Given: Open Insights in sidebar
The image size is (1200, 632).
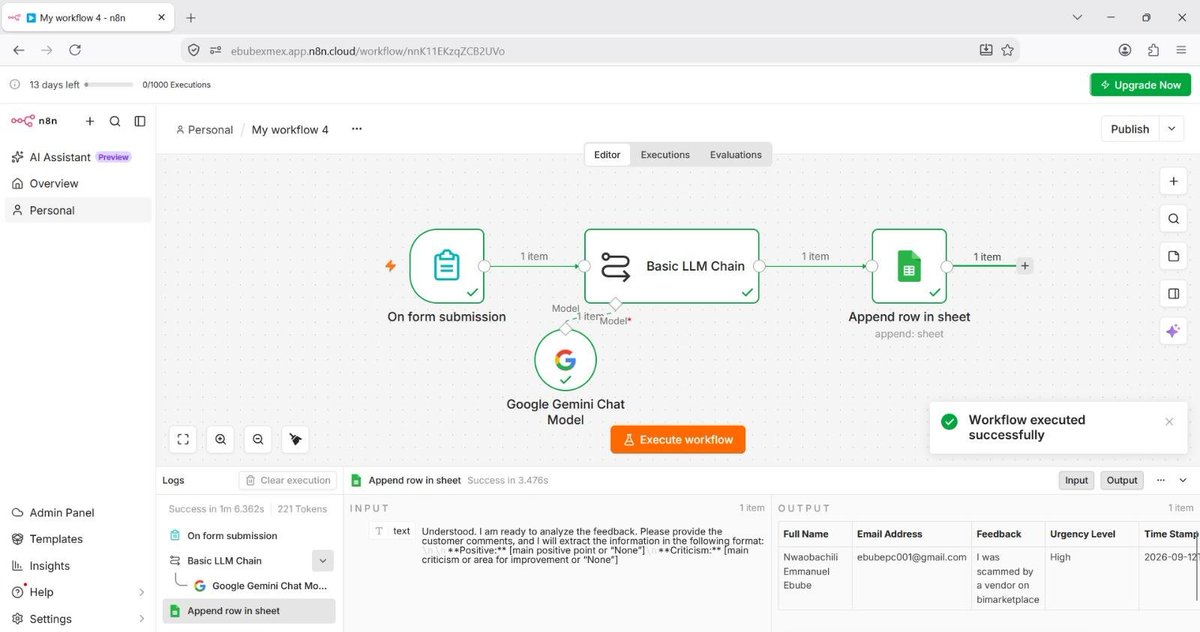Looking at the screenshot, I should [78, 565].
